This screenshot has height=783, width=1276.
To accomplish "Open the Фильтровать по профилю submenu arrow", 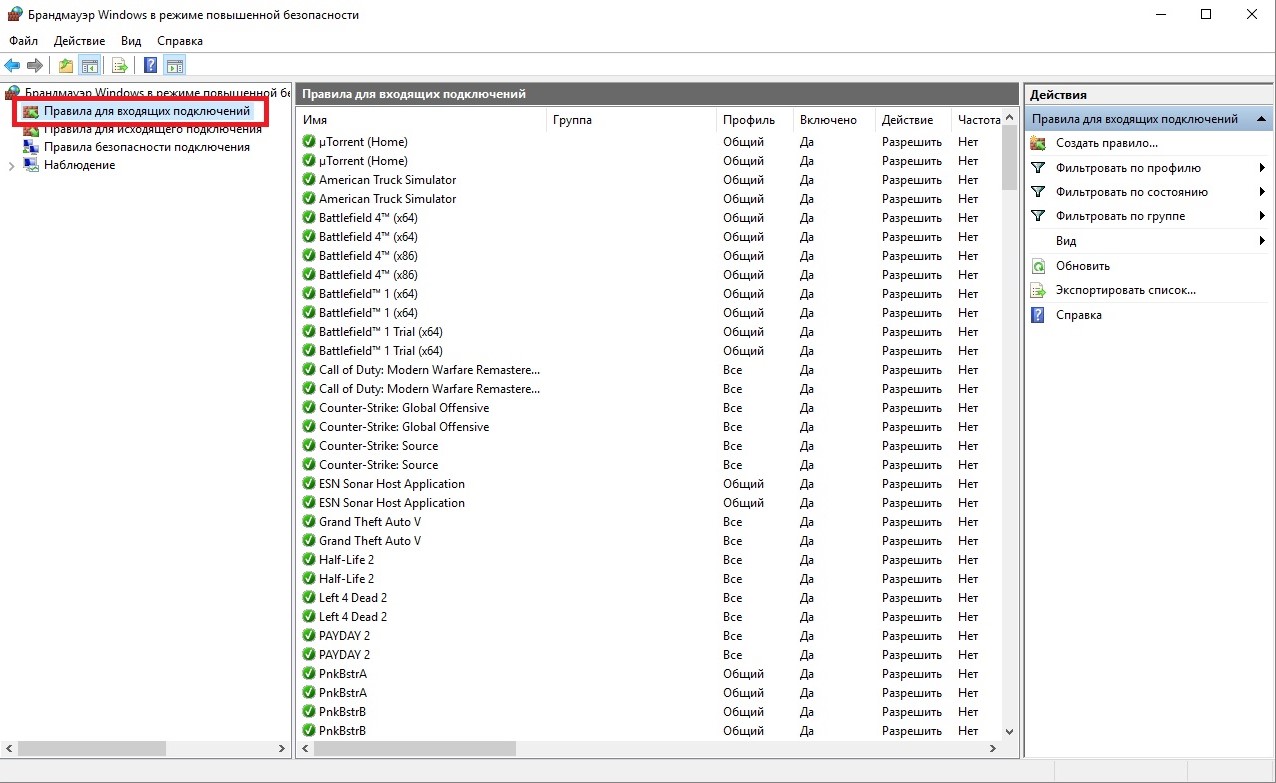I will (x=1263, y=168).
